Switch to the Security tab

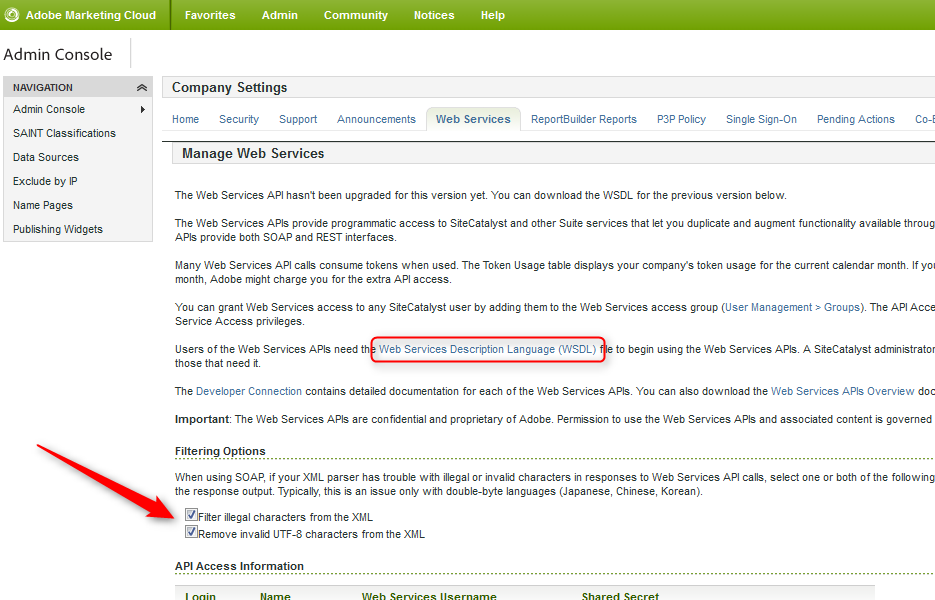(239, 119)
